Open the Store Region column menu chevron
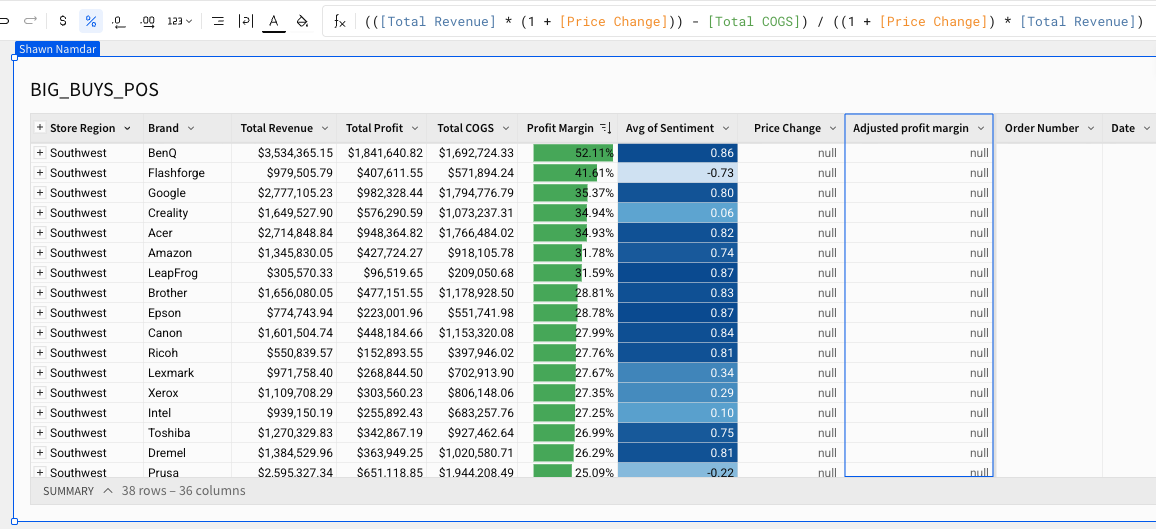Image resolution: width=1156 pixels, height=529 pixels. point(128,128)
